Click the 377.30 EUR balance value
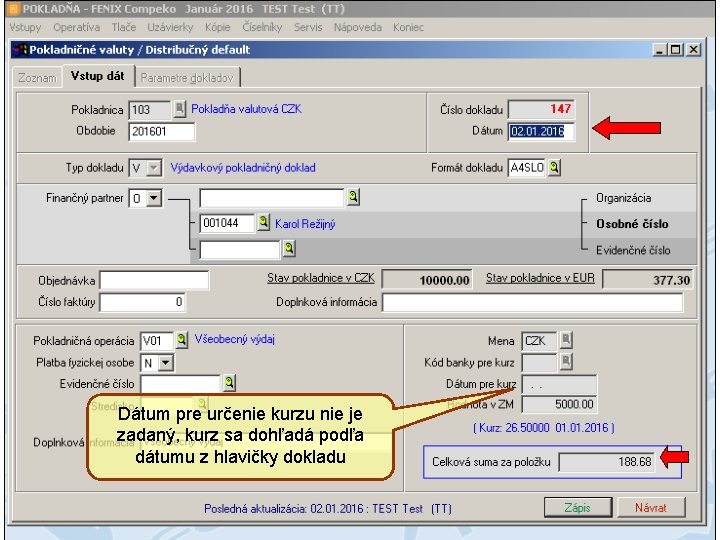Image resolution: width=720 pixels, height=540 pixels. 647,280
